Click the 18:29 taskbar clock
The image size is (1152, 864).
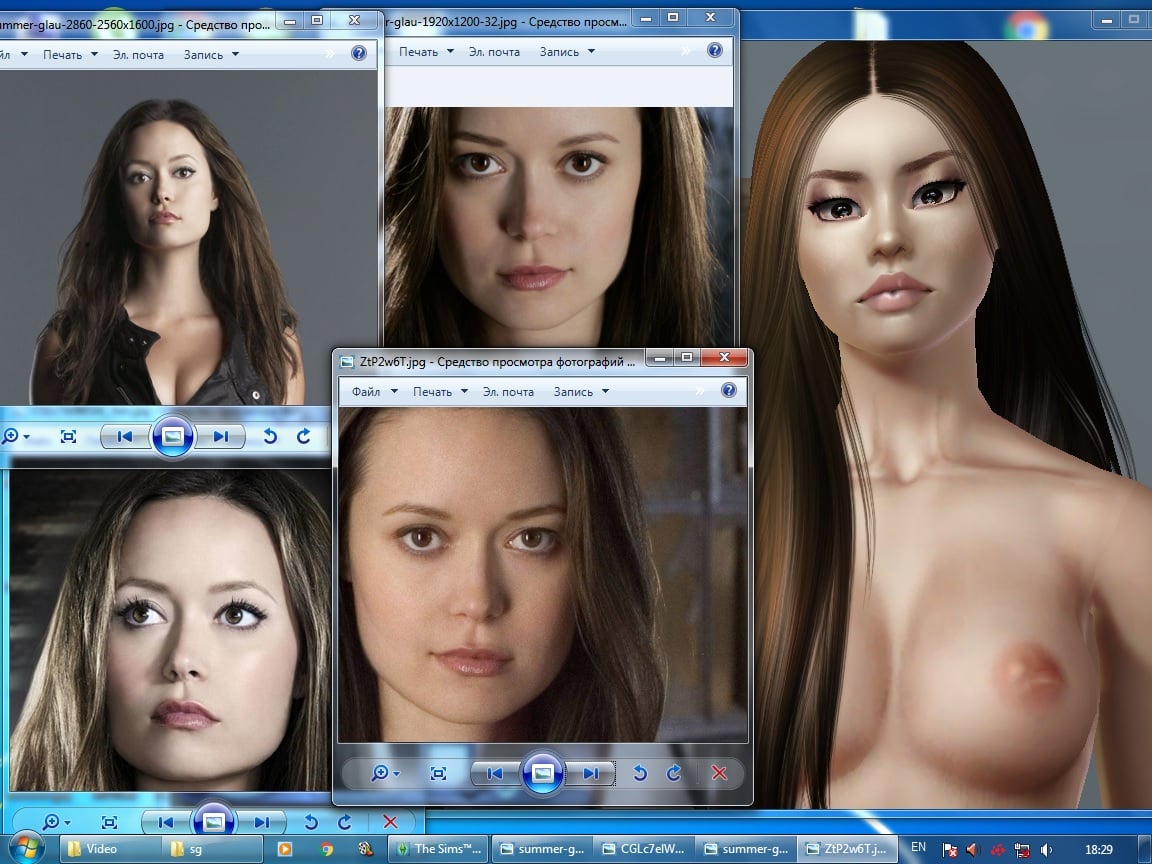1098,849
